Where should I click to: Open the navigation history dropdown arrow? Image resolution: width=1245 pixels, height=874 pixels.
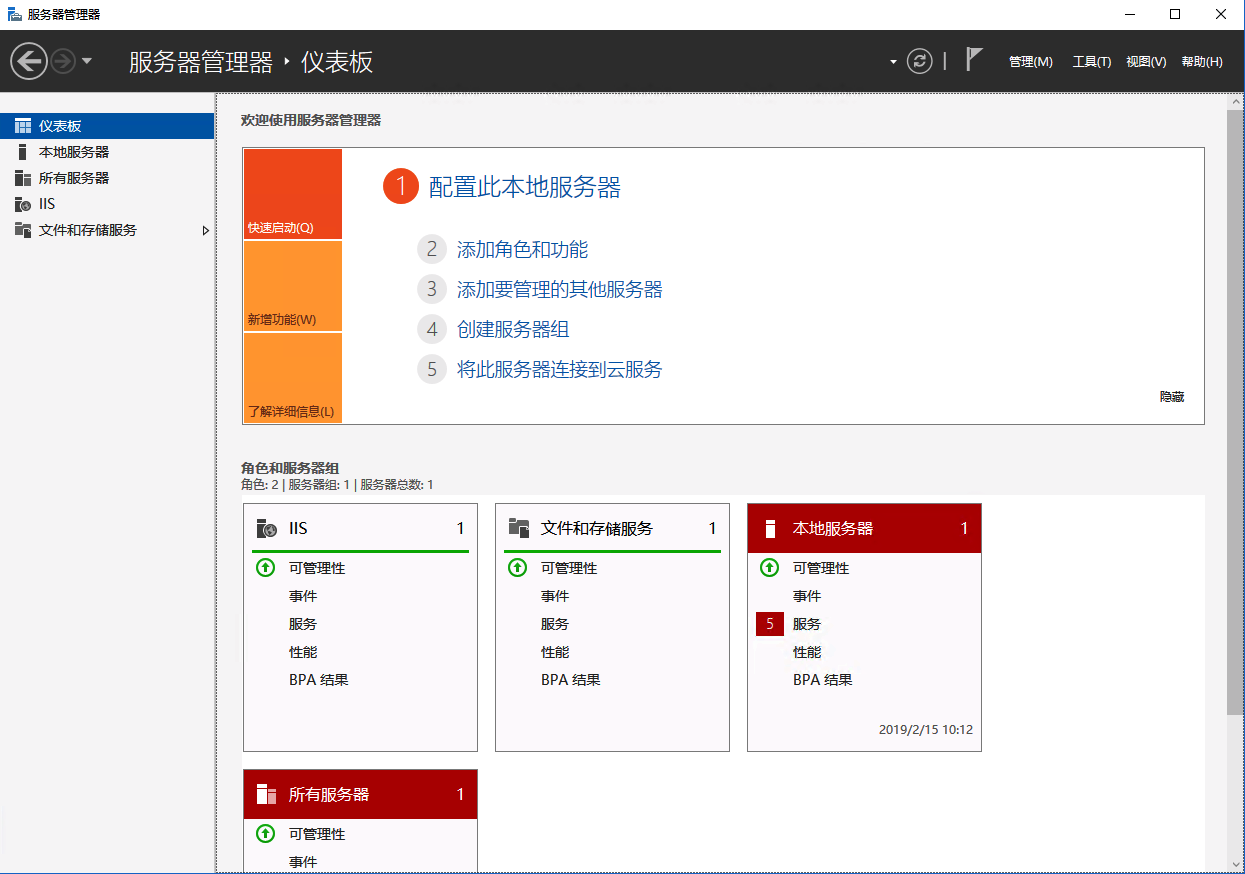coord(87,62)
